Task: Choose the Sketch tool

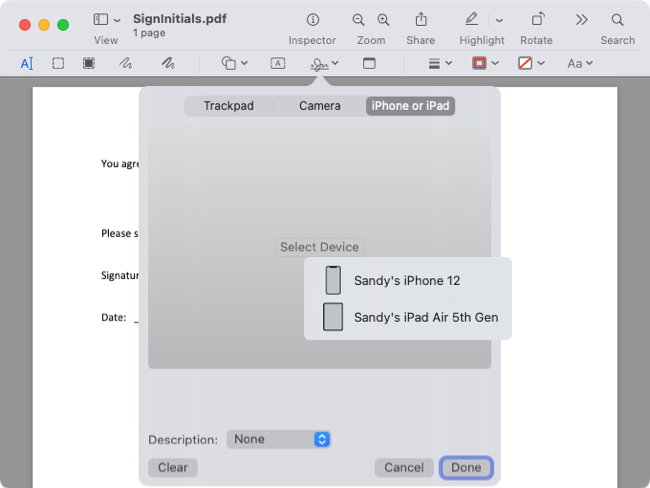Action: click(125, 63)
